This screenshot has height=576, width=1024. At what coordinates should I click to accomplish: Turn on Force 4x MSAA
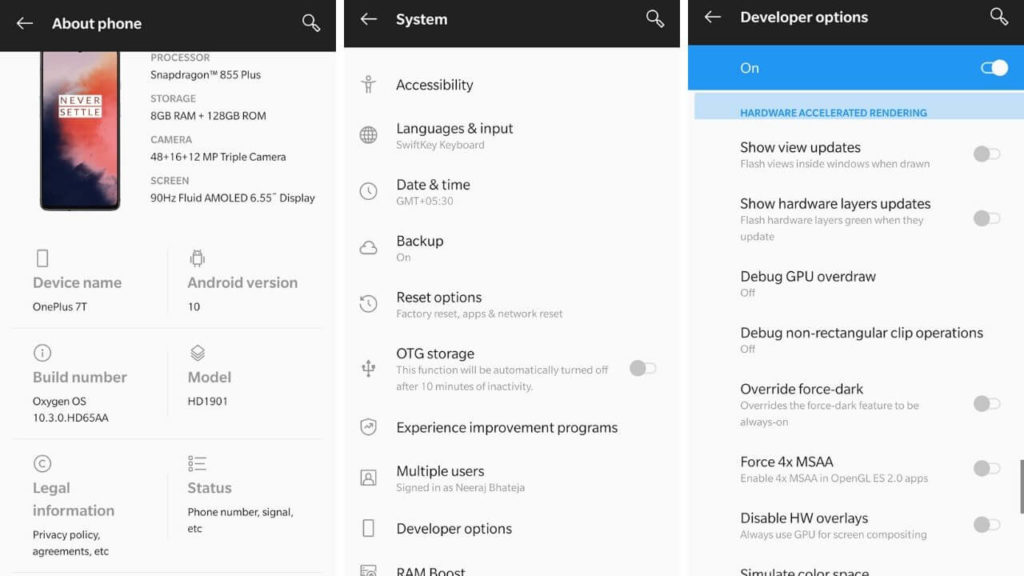pyautogui.click(x=986, y=468)
